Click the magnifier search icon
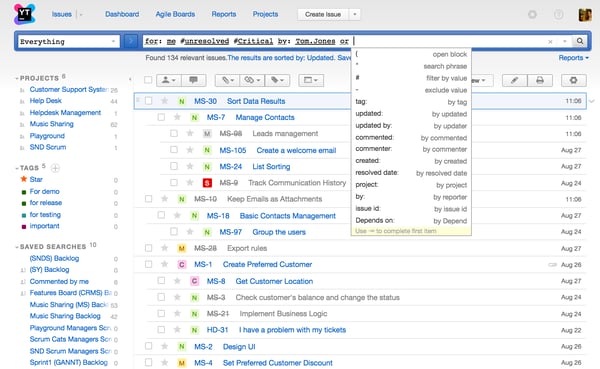600x369 pixels. click(x=580, y=41)
